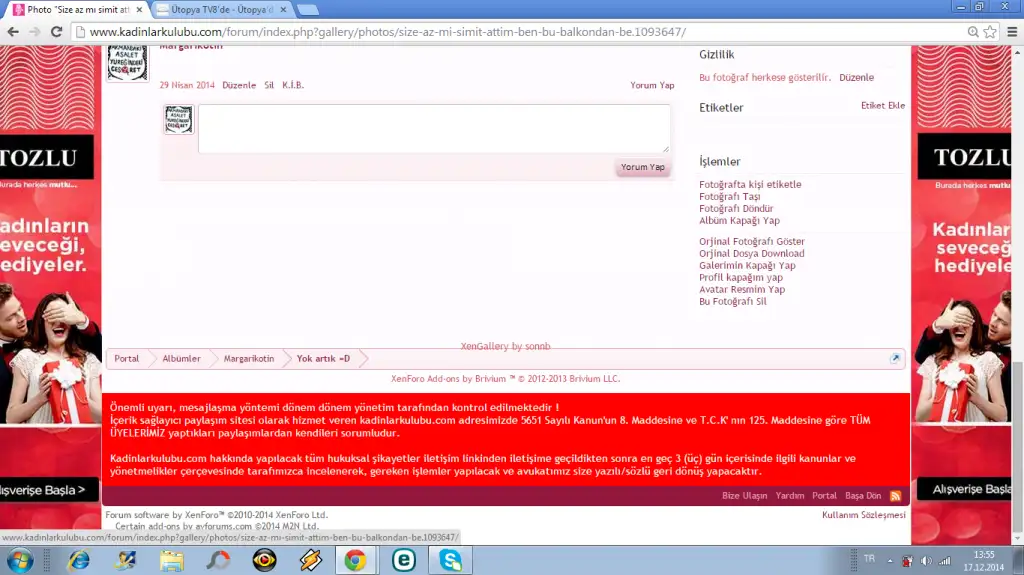The width and height of the screenshot is (1024, 575).
Task: Open a new browser tab
Action: point(308,10)
